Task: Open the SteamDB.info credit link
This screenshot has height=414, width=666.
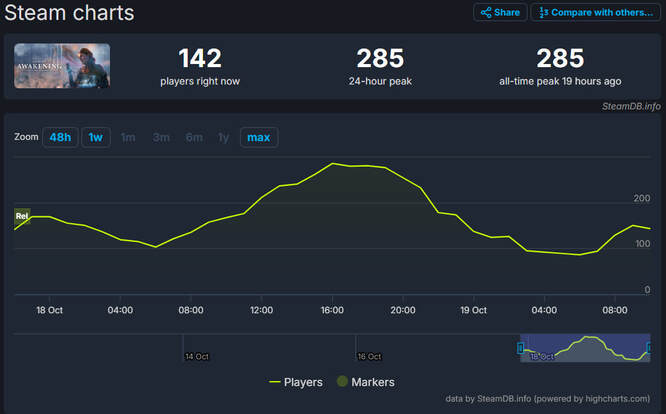Action: 631,106
